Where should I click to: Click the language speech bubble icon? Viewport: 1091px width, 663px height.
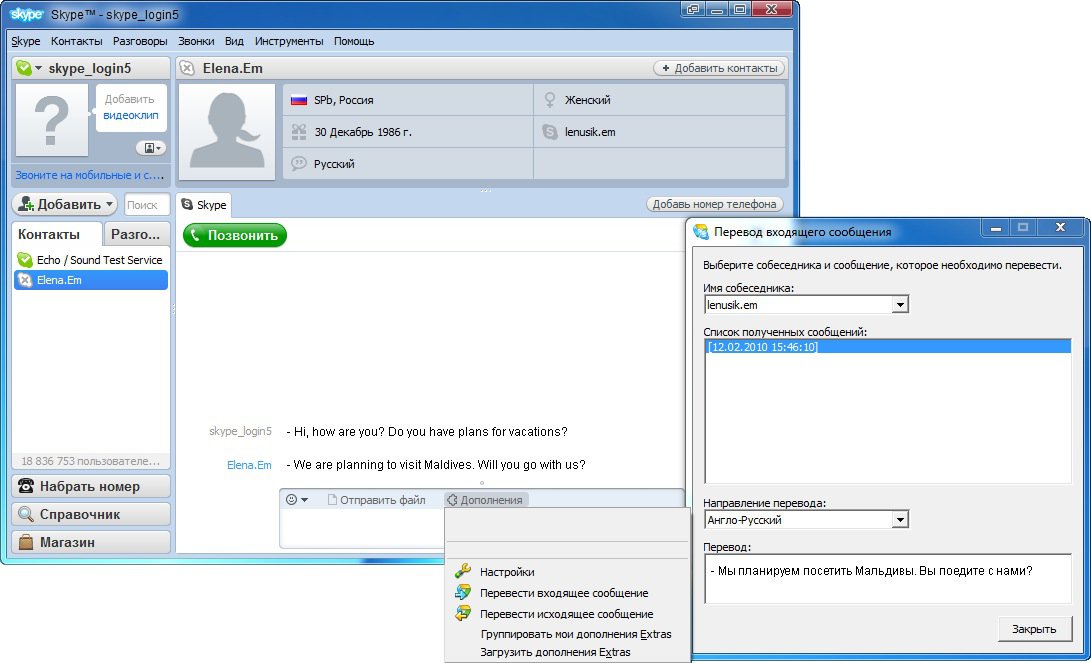tap(298, 163)
